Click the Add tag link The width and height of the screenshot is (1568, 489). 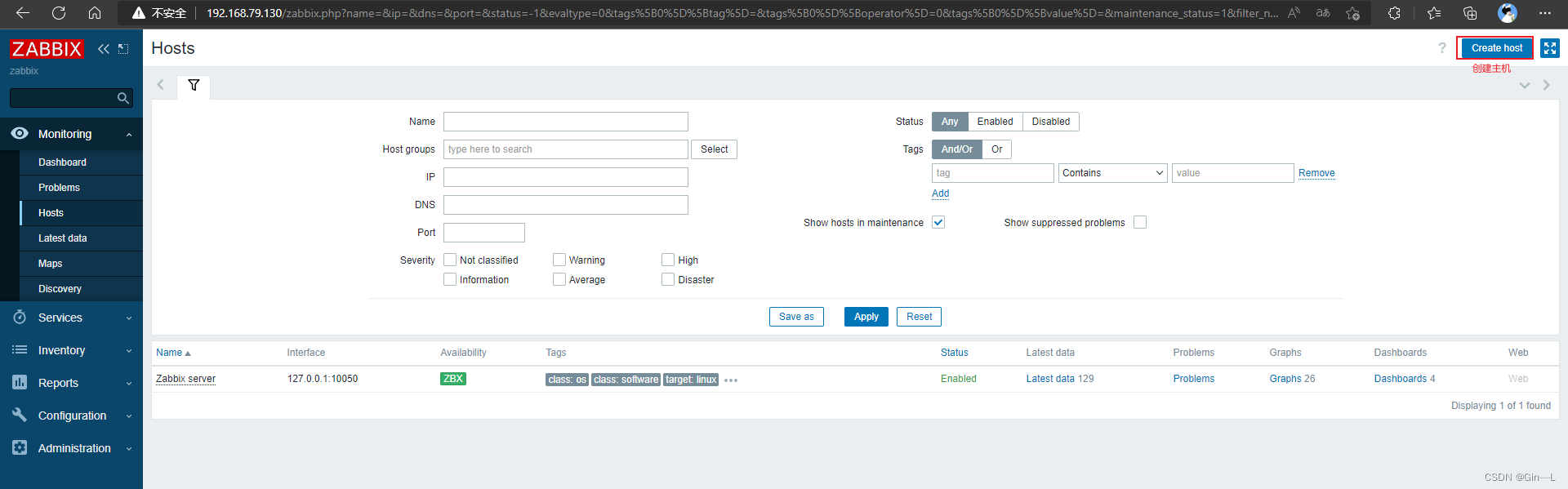coord(941,193)
